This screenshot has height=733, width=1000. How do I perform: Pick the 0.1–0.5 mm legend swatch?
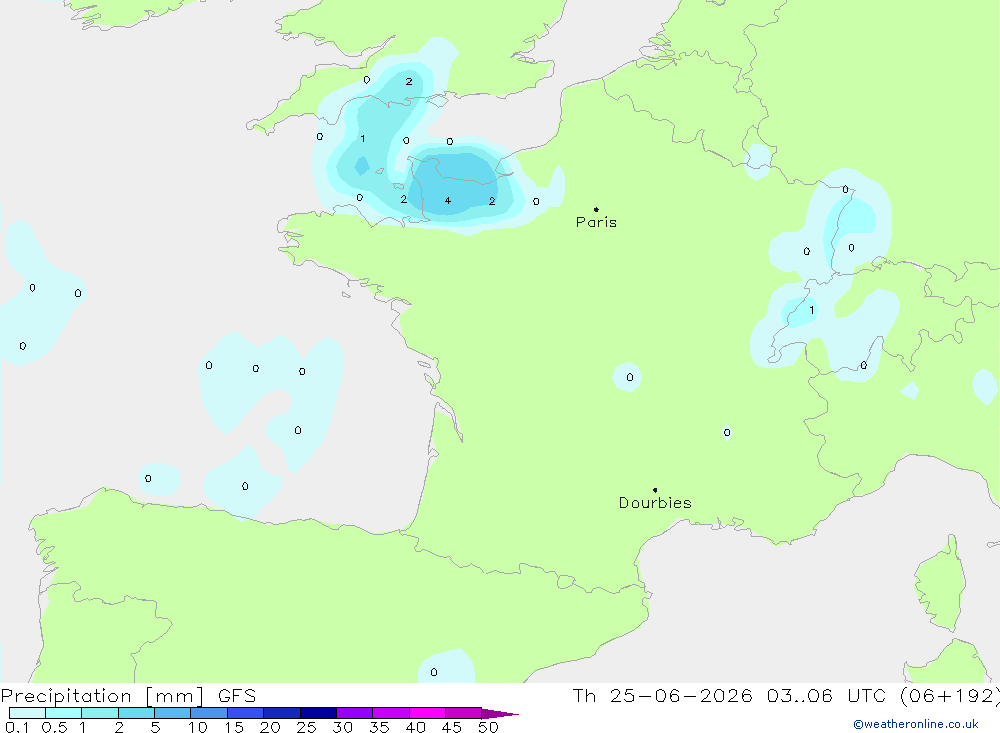click(x=27, y=713)
